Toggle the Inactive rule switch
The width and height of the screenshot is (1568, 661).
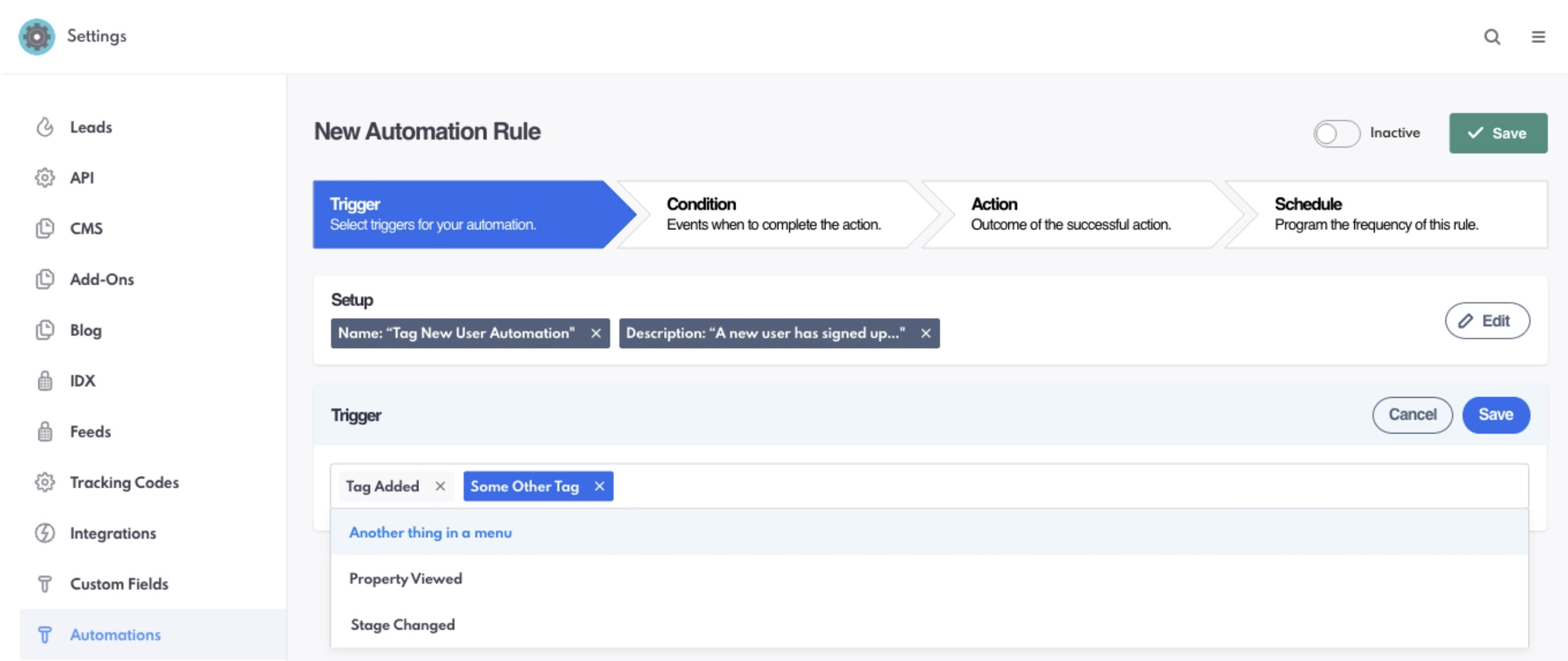coord(1336,133)
